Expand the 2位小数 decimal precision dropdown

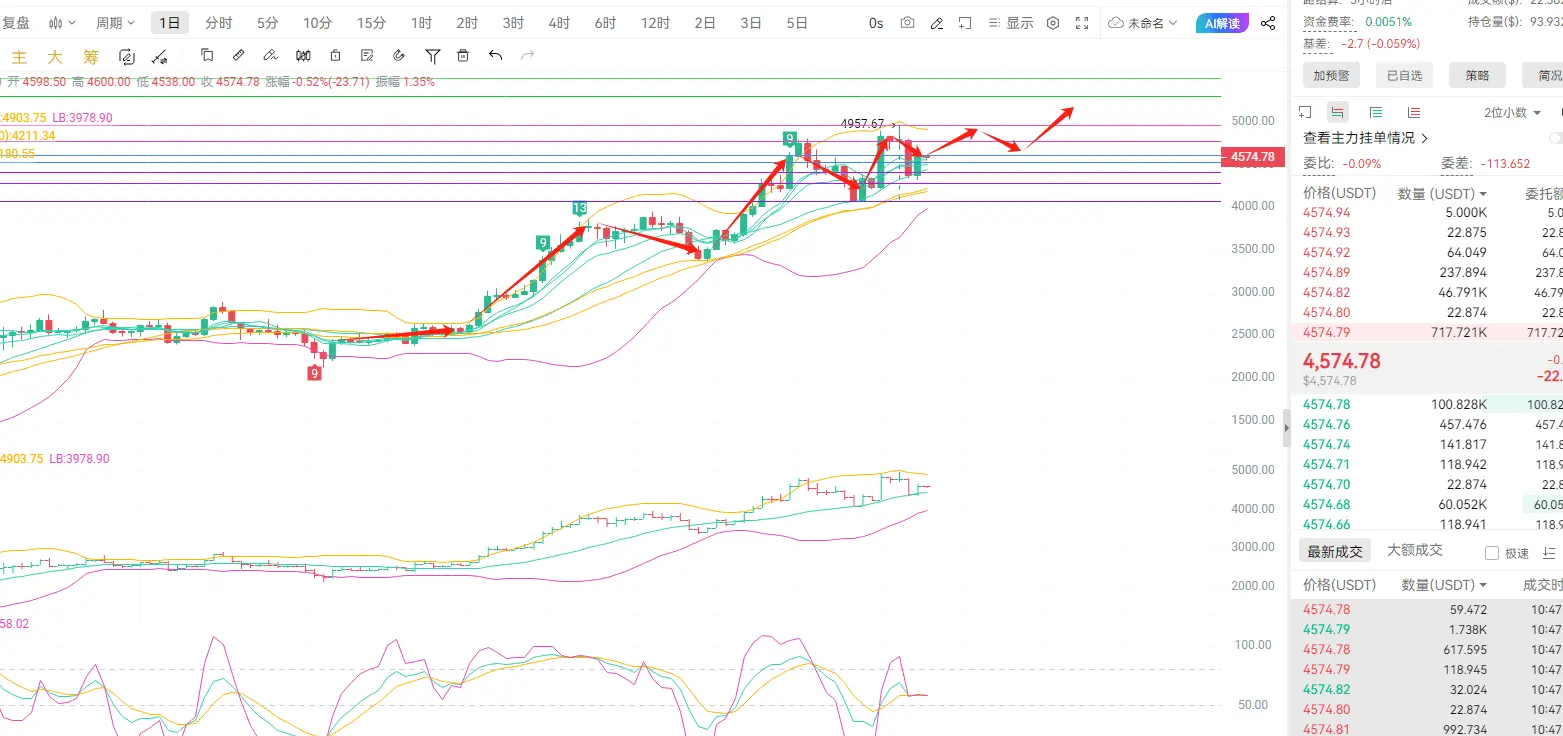pyautogui.click(x=1512, y=112)
